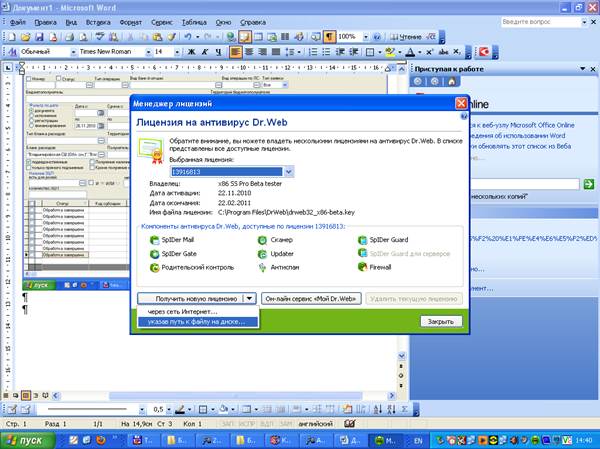This screenshot has height=449, width=600.
Task: Open the font size 14 dropdown
Action: (x=177, y=52)
